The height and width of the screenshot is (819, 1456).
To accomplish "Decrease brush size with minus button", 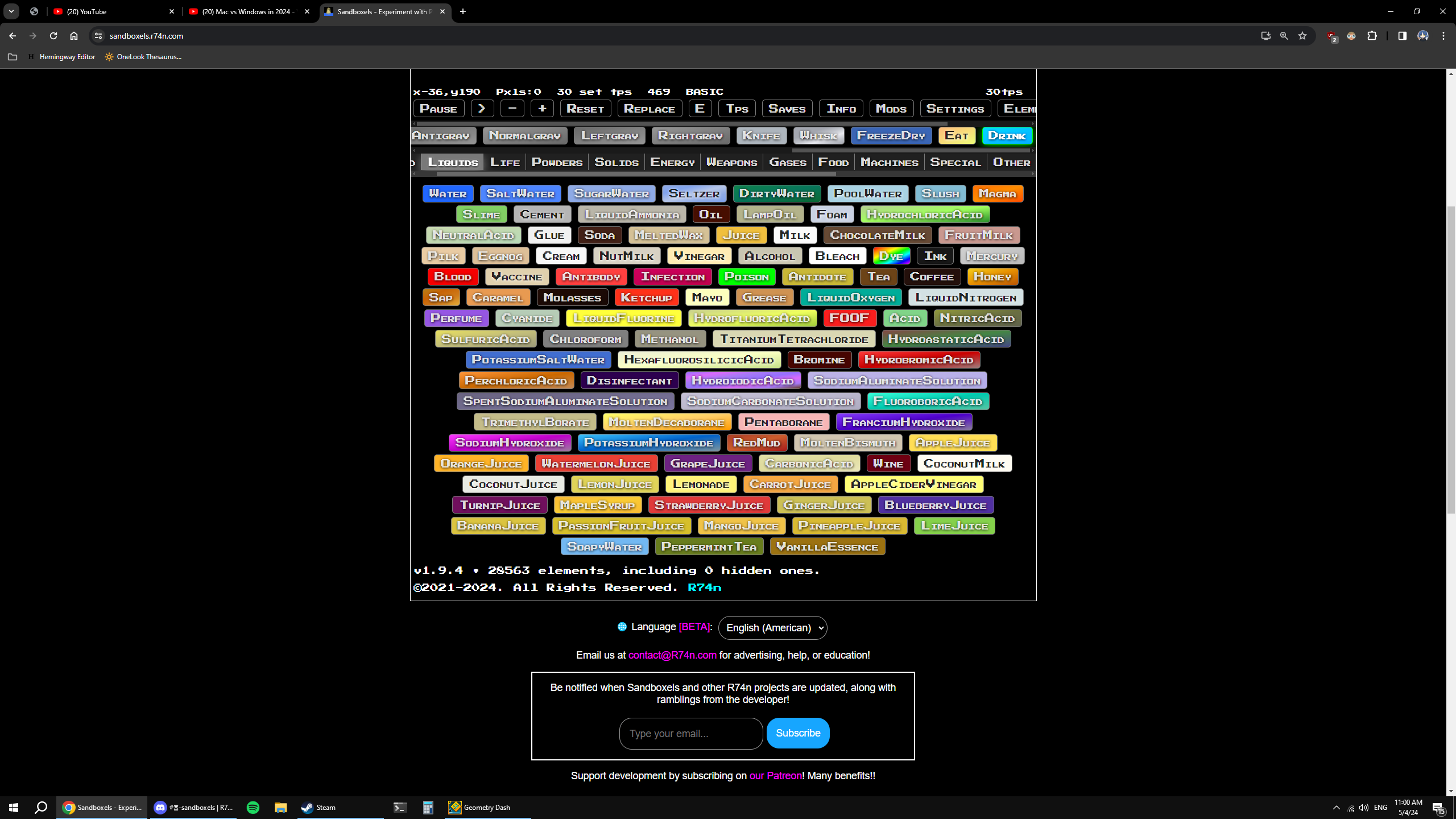I will pos(512,109).
